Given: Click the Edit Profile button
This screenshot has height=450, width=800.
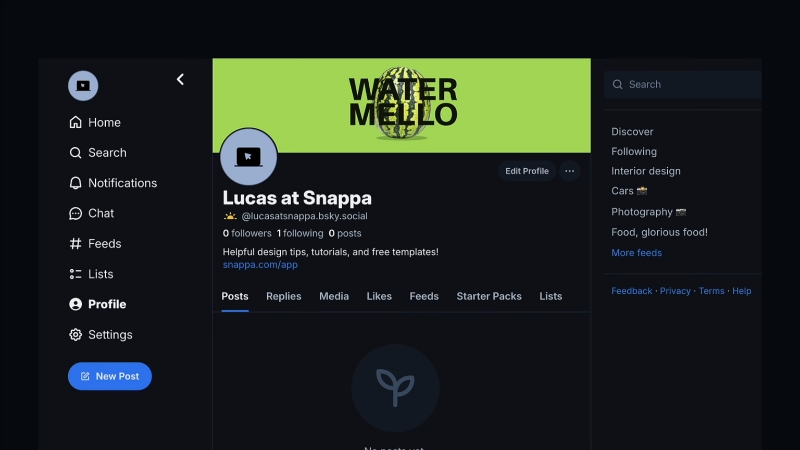Looking at the screenshot, I should click(527, 171).
